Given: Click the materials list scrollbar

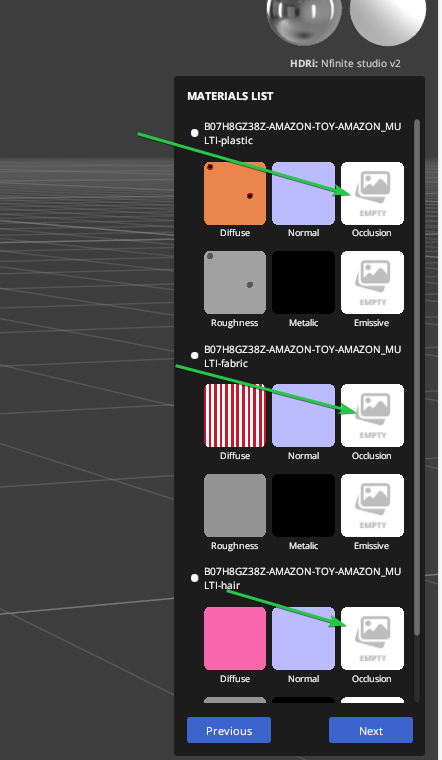Looking at the screenshot, I should 417,377.
